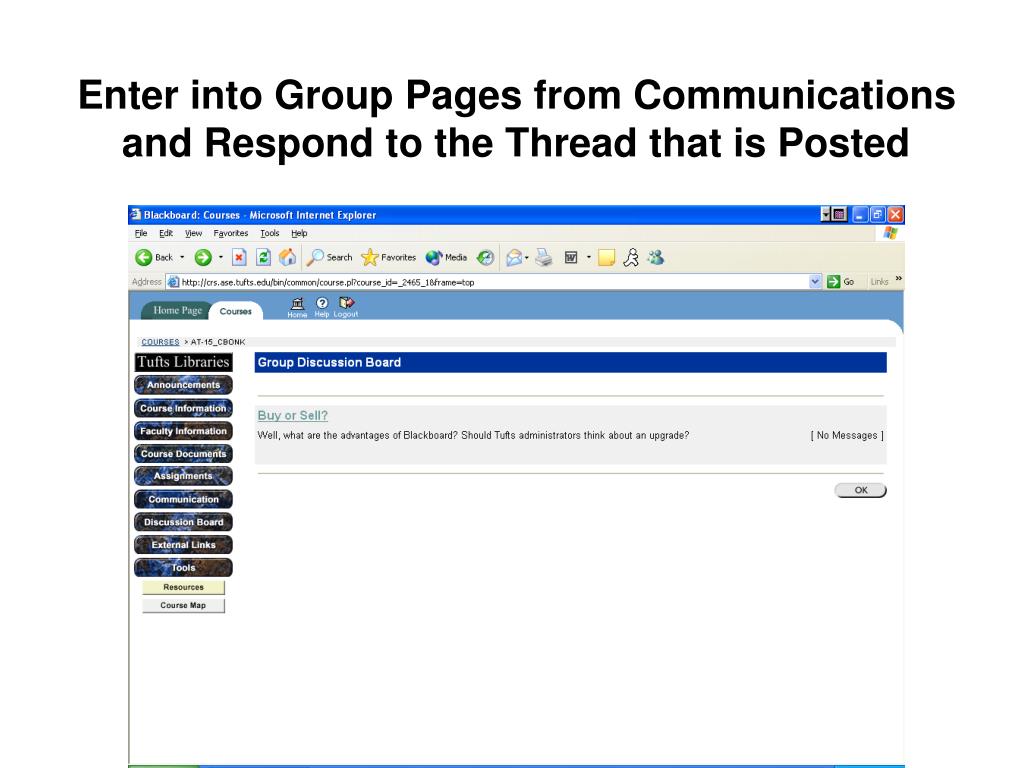Open Assignments section

(x=184, y=476)
